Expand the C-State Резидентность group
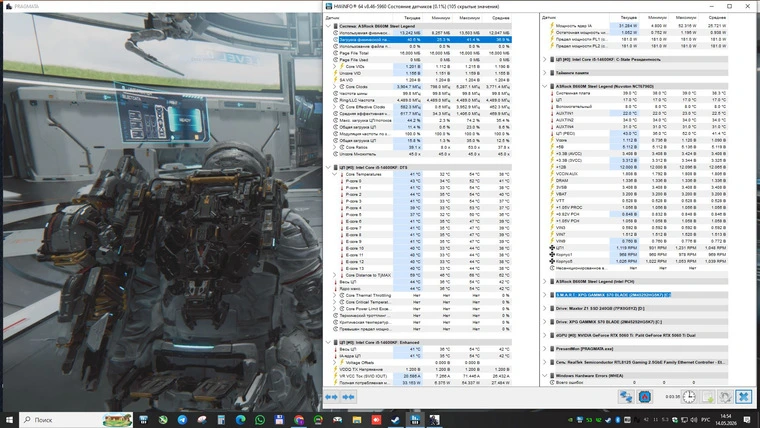Image resolution: width=760 pixels, height=428 pixels. [x=545, y=60]
